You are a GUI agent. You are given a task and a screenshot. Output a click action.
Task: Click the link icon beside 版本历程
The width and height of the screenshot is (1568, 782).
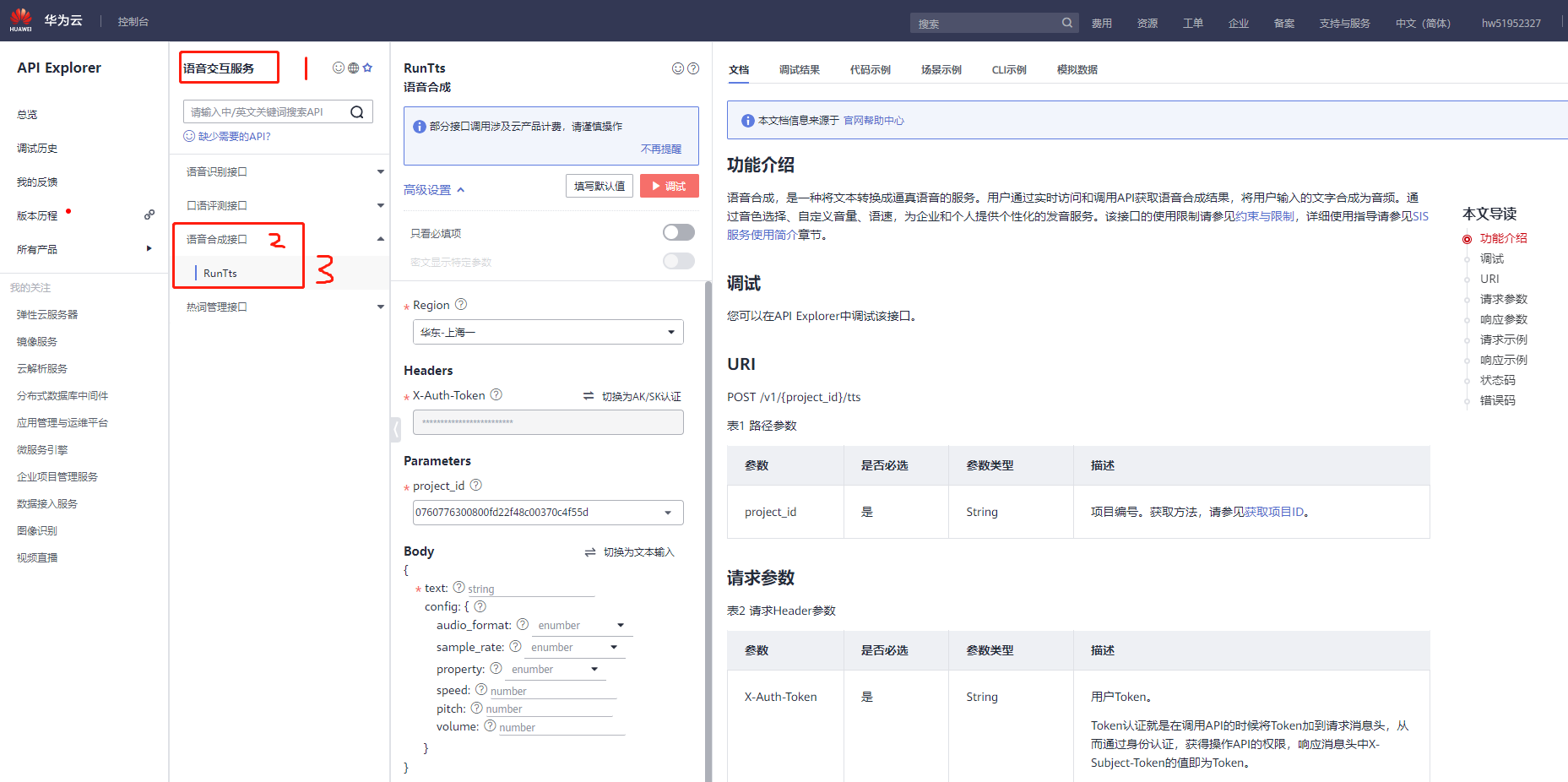(x=149, y=215)
